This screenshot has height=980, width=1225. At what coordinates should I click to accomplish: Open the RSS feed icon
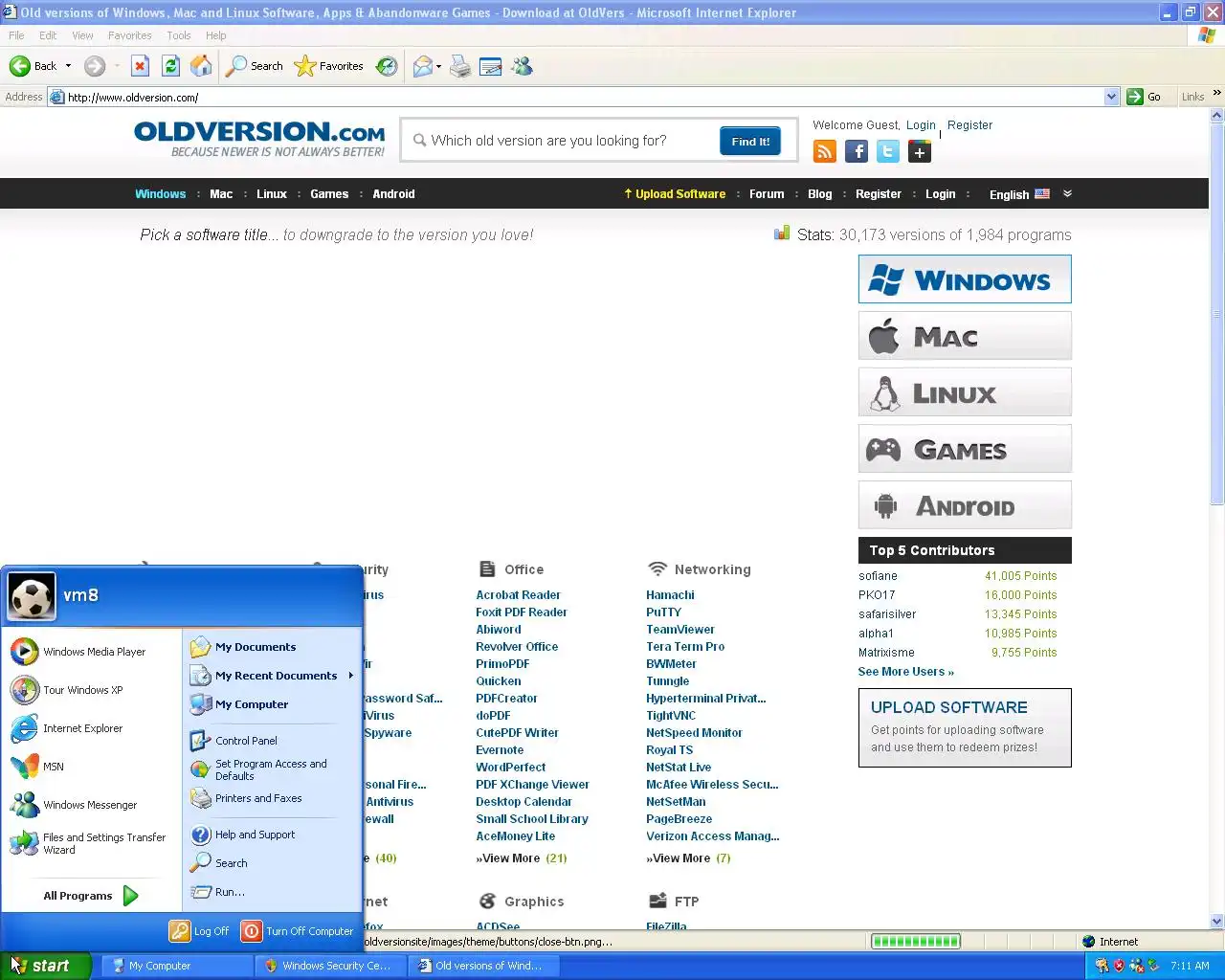(x=825, y=151)
